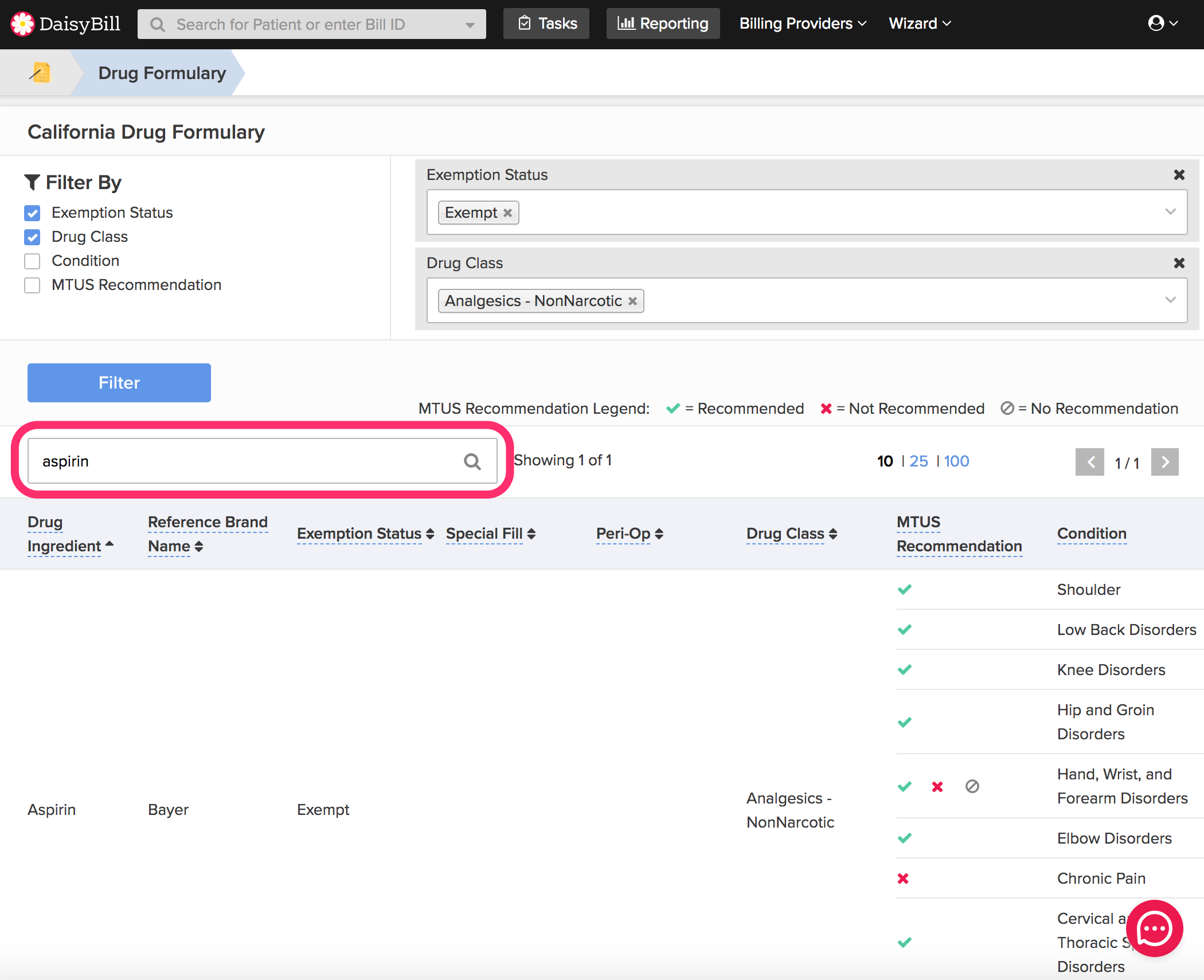Close the Exemption Status filter panel
Viewport: 1204px width, 980px height.
1179,175
